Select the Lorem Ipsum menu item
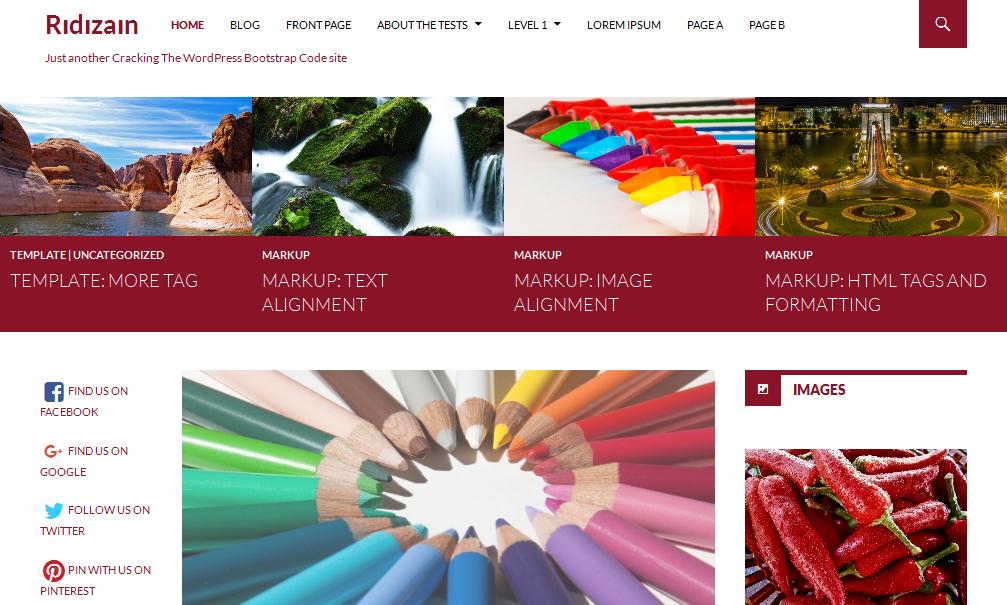1007x605 pixels. click(x=624, y=25)
